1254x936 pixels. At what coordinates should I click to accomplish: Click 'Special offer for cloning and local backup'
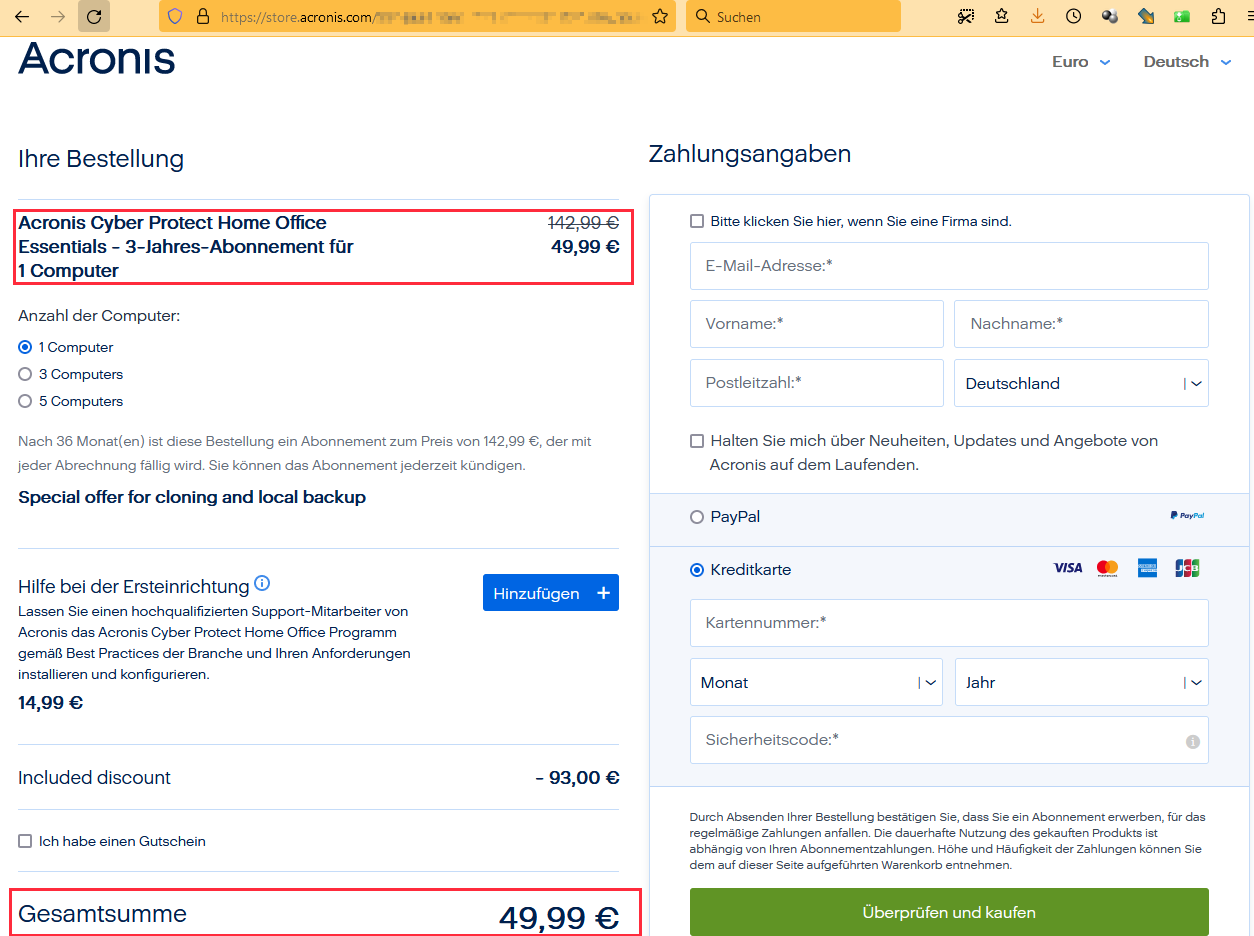click(192, 497)
